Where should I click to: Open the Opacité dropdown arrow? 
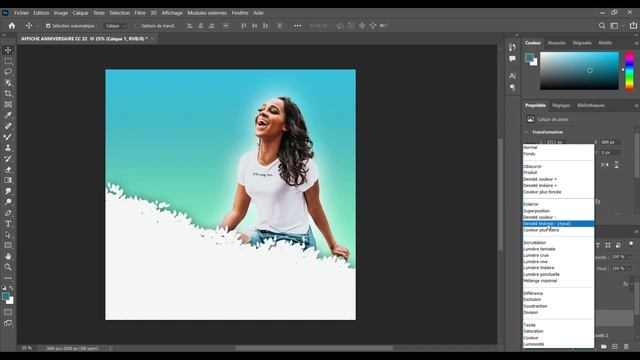(629, 257)
